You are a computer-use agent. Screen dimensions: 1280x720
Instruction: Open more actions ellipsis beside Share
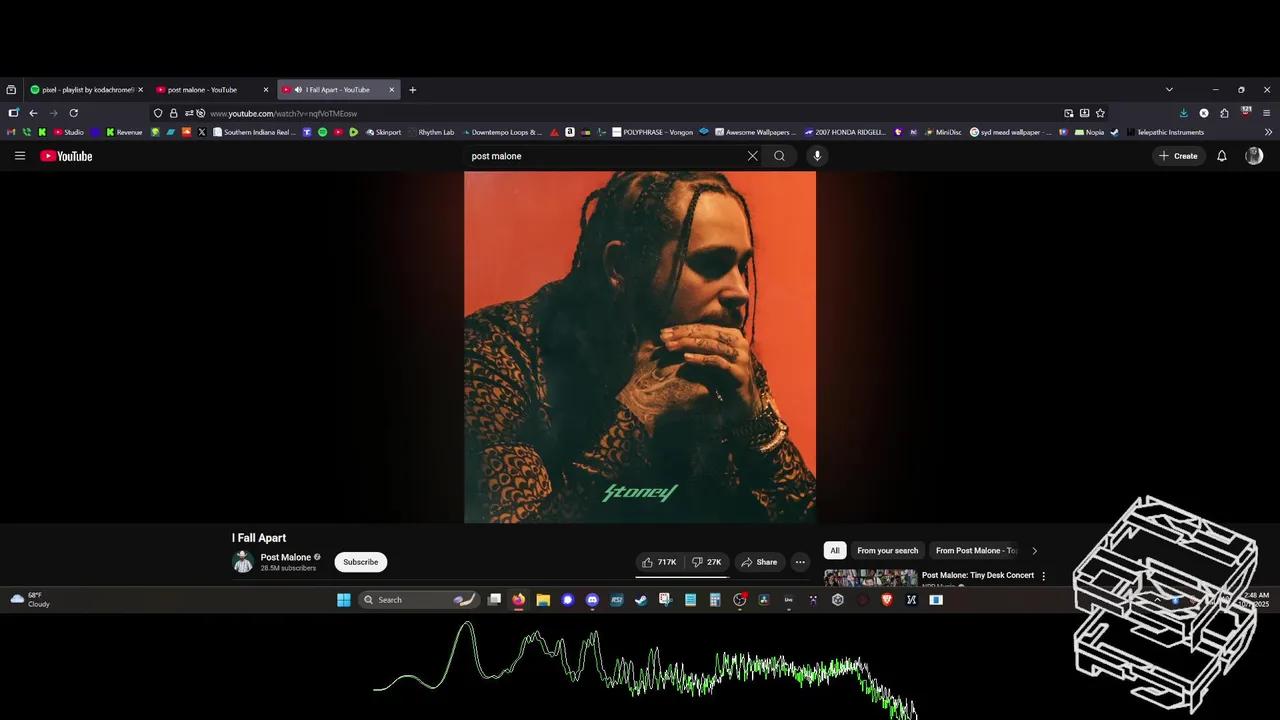point(800,562)
